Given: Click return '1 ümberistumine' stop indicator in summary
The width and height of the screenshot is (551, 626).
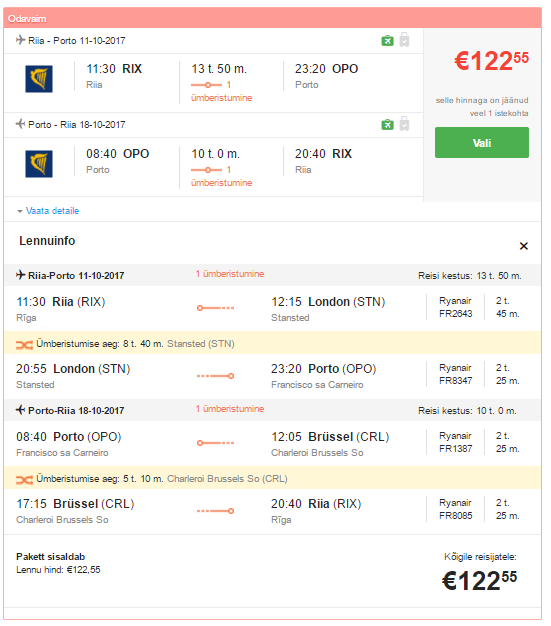Looking at the screenshot, I should tap(221, 176).
